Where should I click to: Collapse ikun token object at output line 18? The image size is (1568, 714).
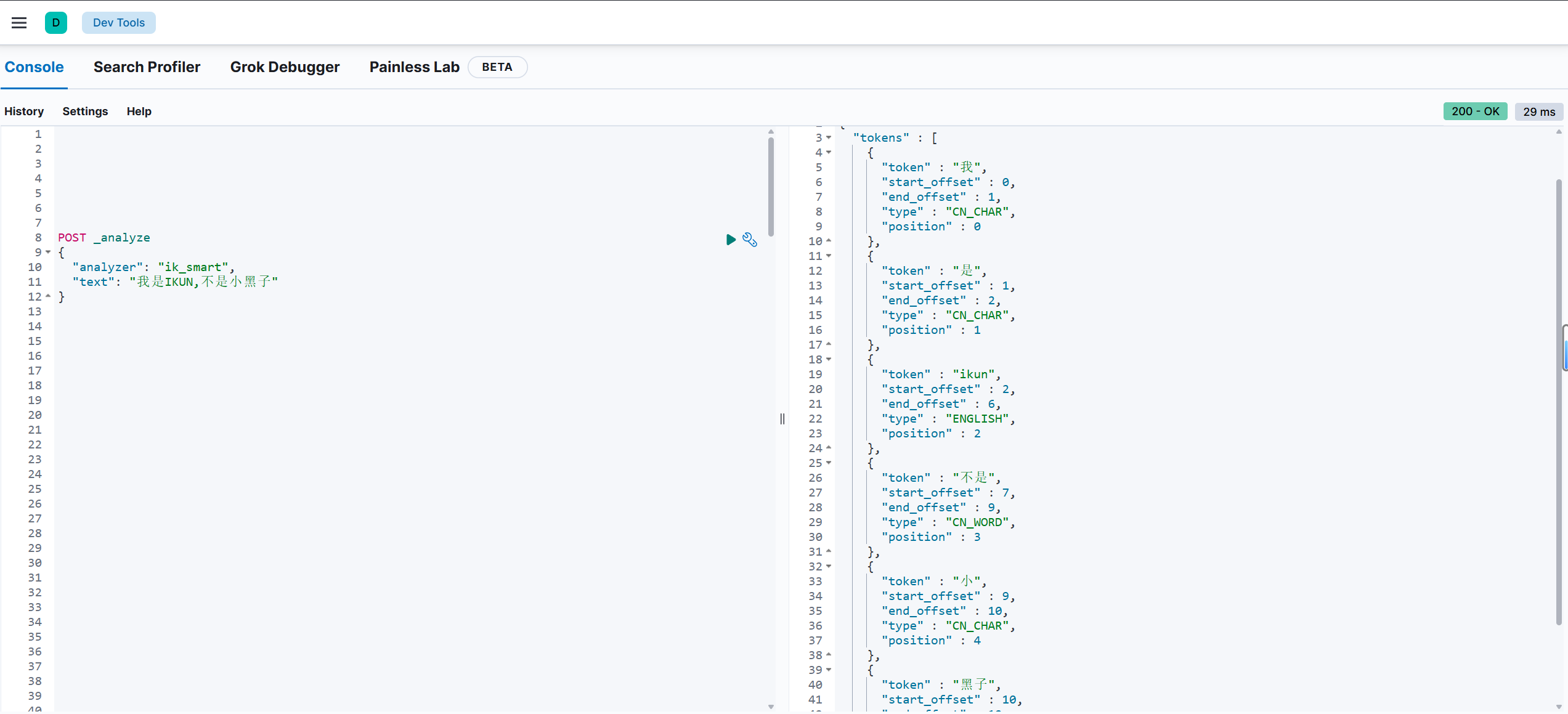pos(829,359)
